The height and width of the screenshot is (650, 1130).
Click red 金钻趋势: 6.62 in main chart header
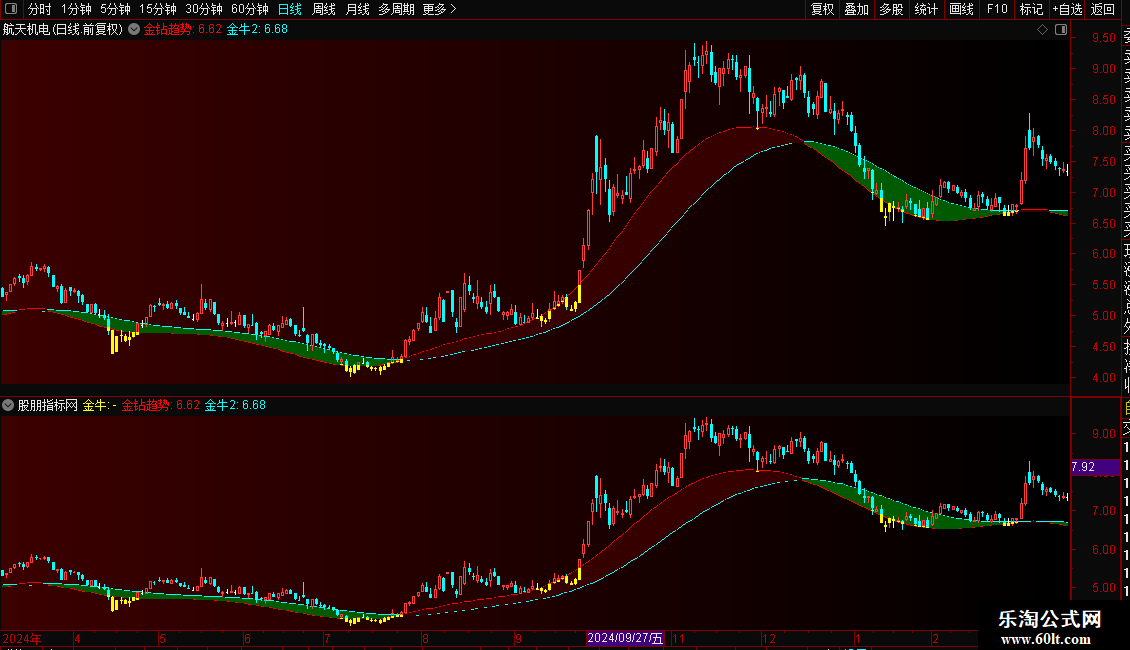click(x=183, y=30)
